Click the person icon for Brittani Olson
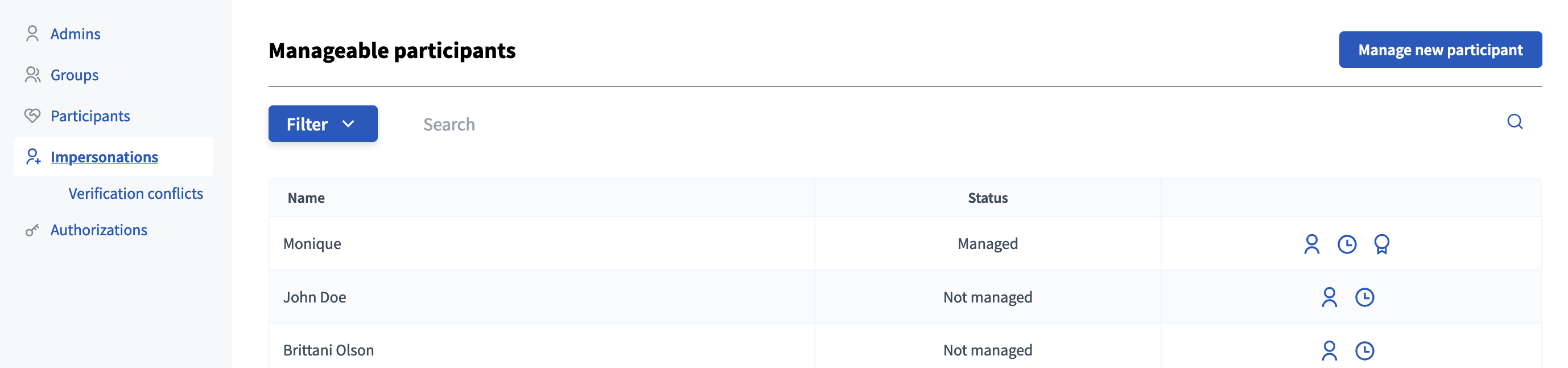The height and width of the screenshot is (368, 1568). (1329, 350)
